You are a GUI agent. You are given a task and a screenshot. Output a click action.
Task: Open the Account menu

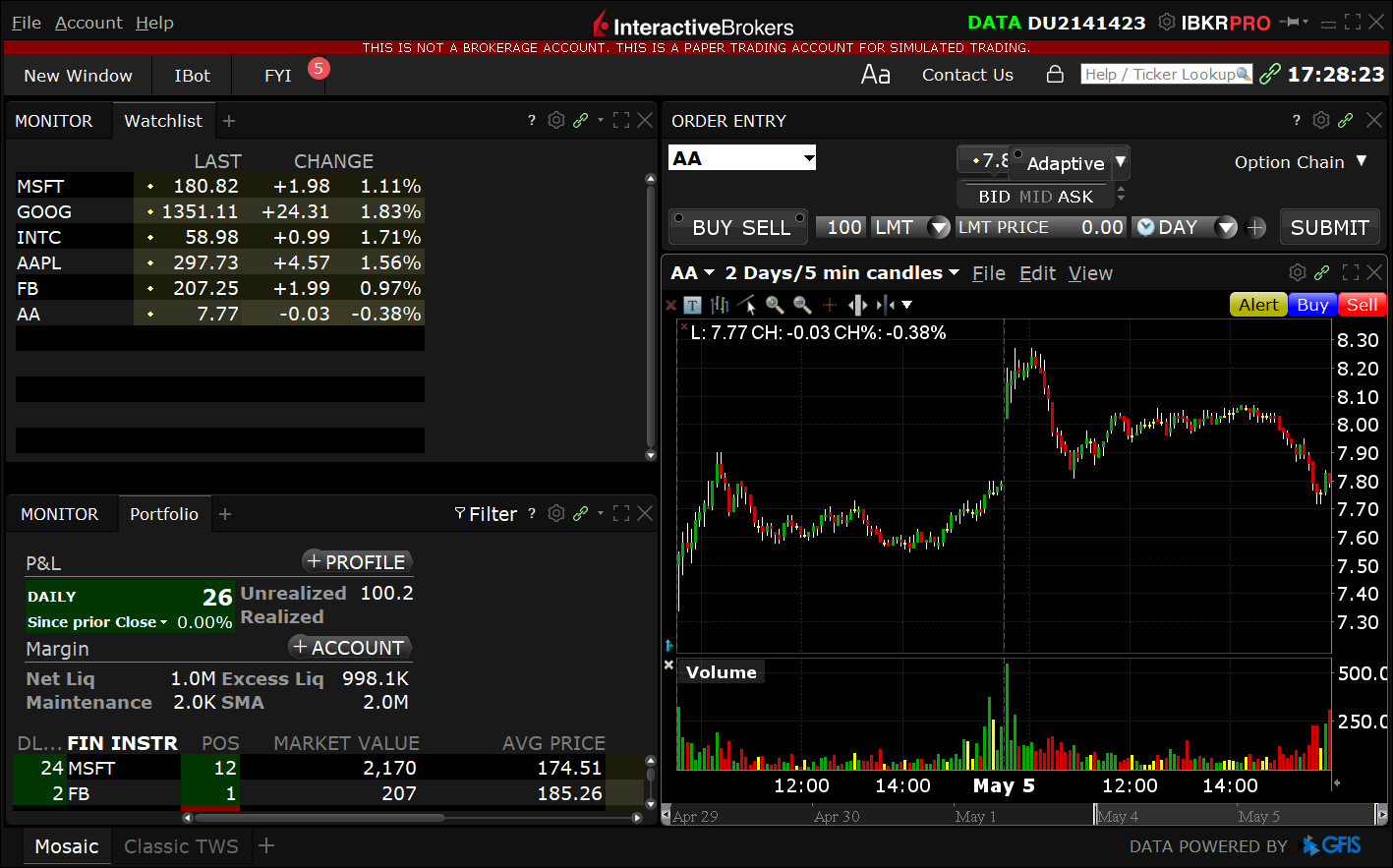pos(88,22)
